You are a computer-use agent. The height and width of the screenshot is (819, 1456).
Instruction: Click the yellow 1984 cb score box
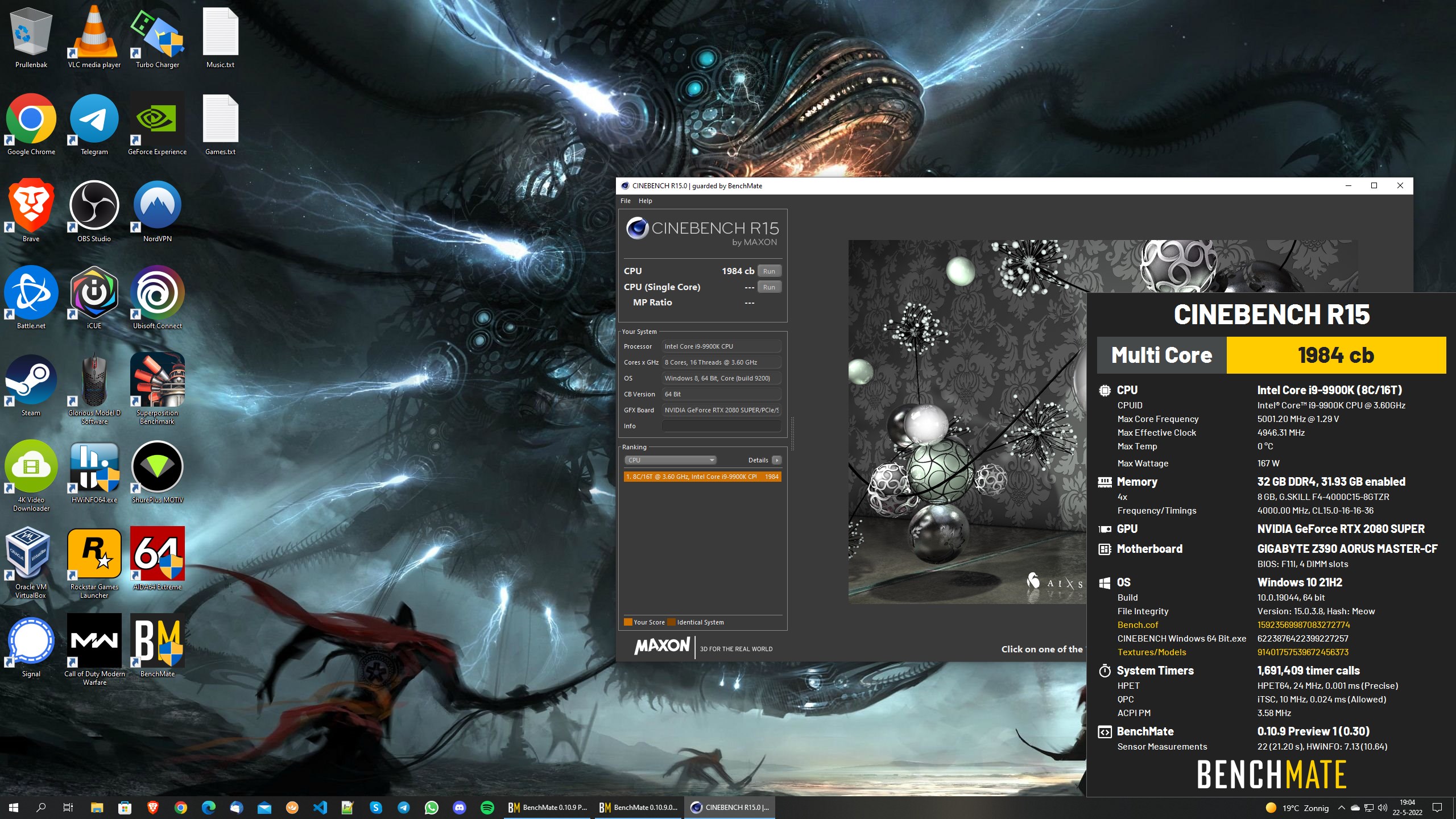pyautogui.click(x=1336, y=355)
